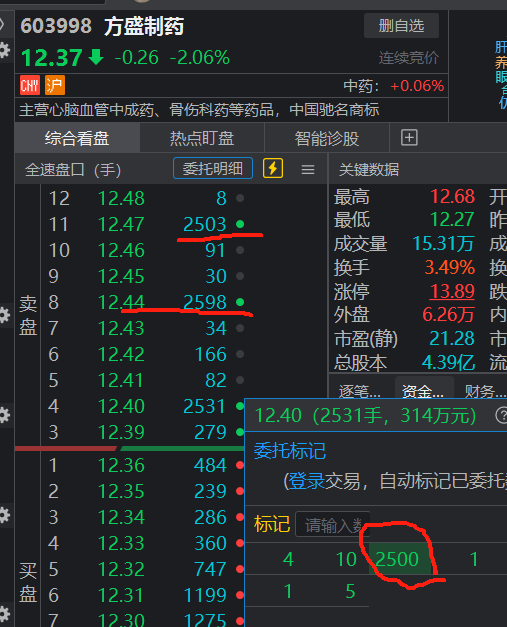The width and height of the screenshot is (507, 627).
Task: Click gray dot beside 12.48 sell order
Action: point(240,198)
